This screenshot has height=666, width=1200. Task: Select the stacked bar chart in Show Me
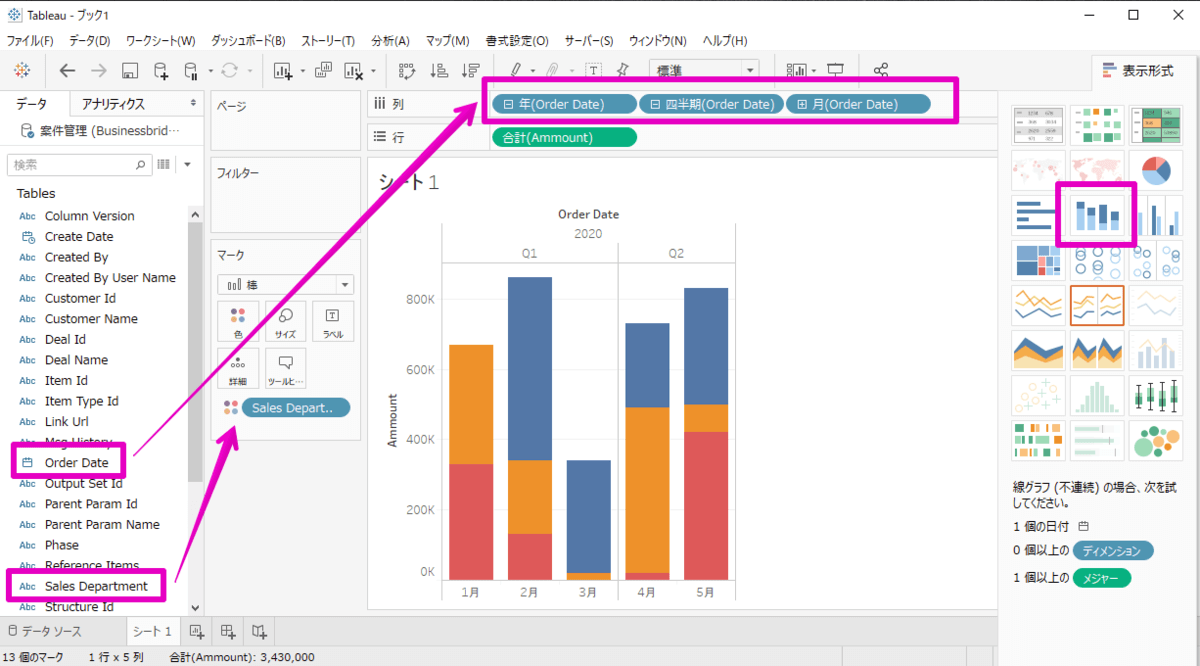pos(1097,215)
